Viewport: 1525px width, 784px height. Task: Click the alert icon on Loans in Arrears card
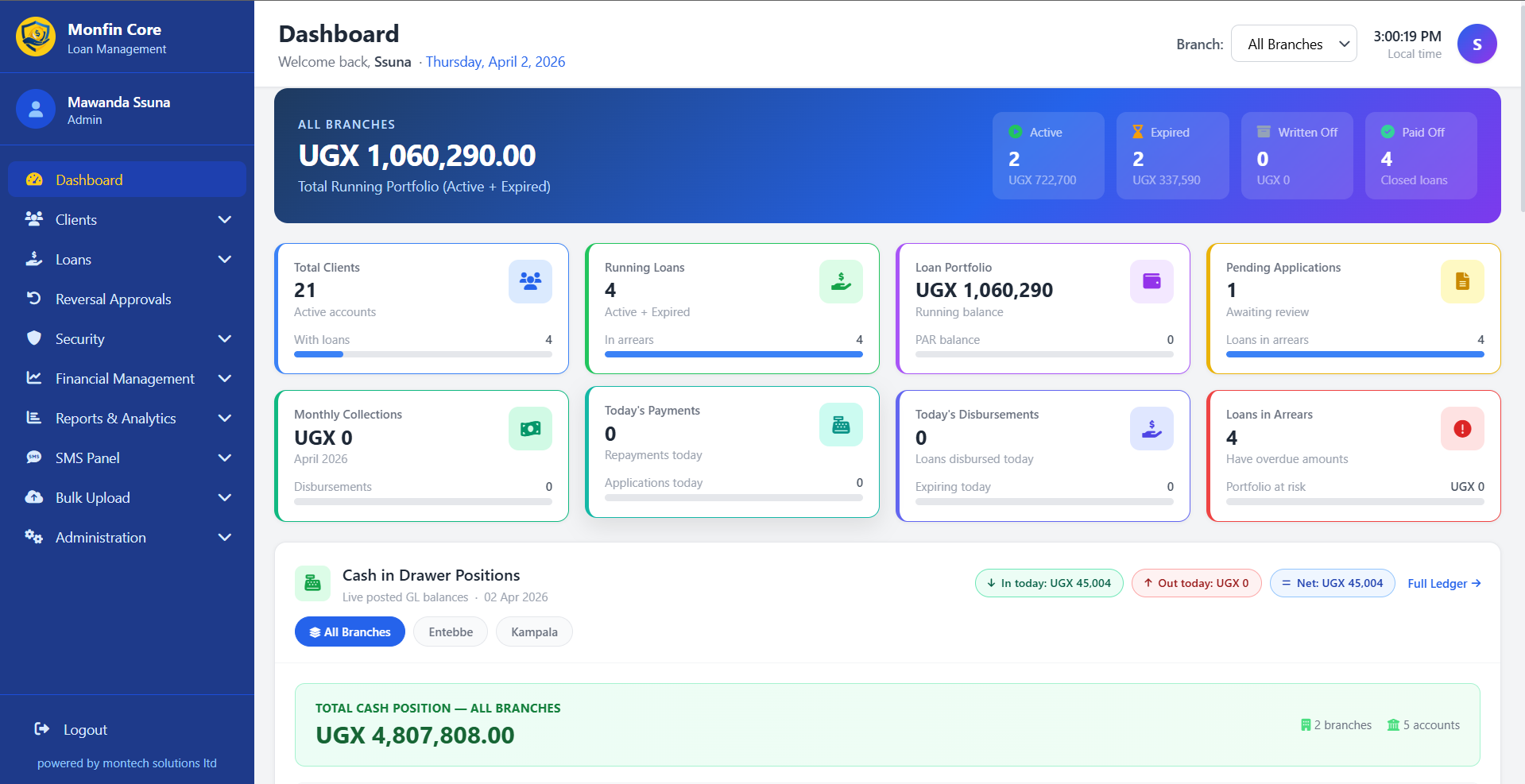(1461, 428)
